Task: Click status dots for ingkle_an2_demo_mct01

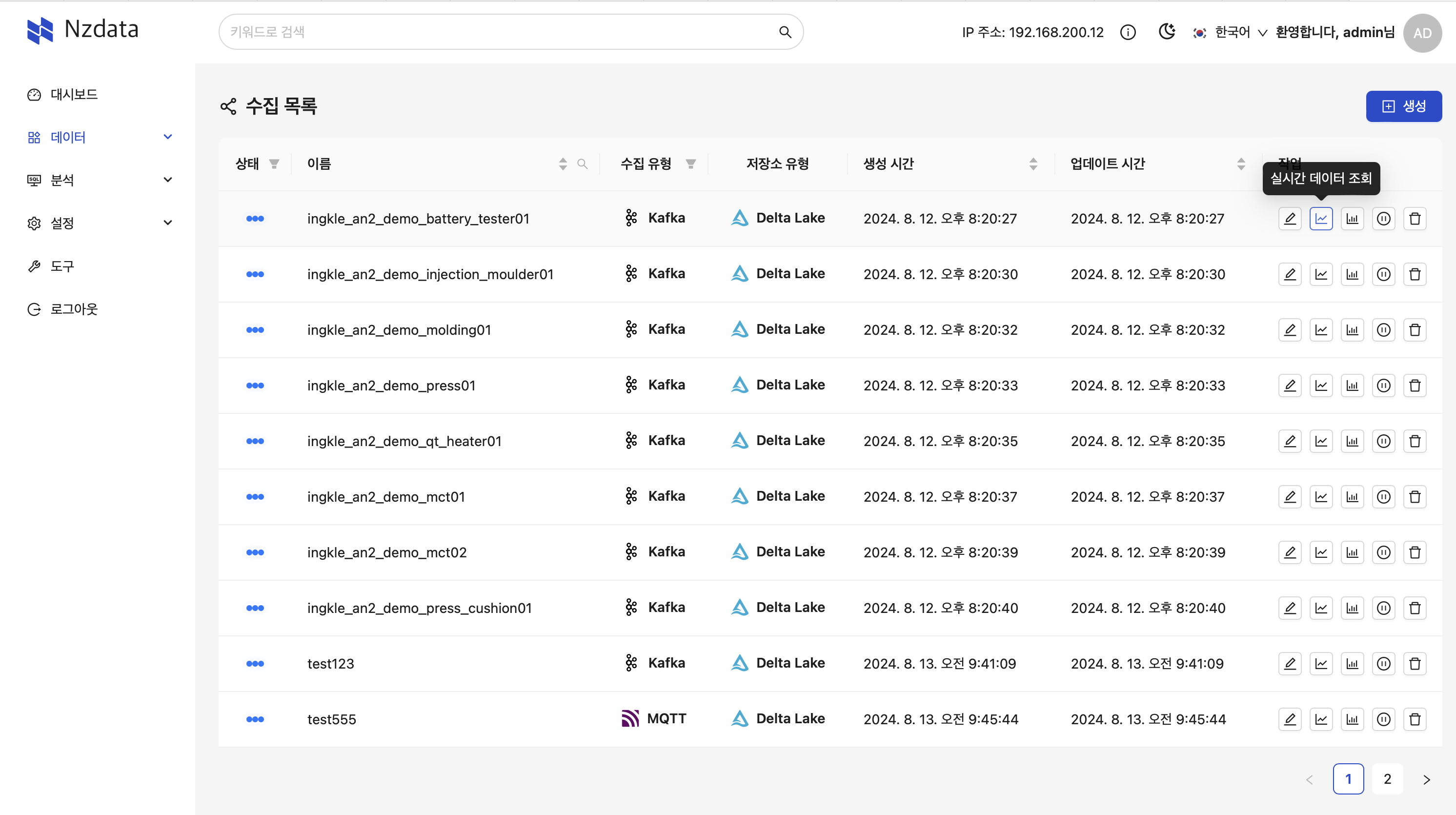Action: click(x=255, y=497)
